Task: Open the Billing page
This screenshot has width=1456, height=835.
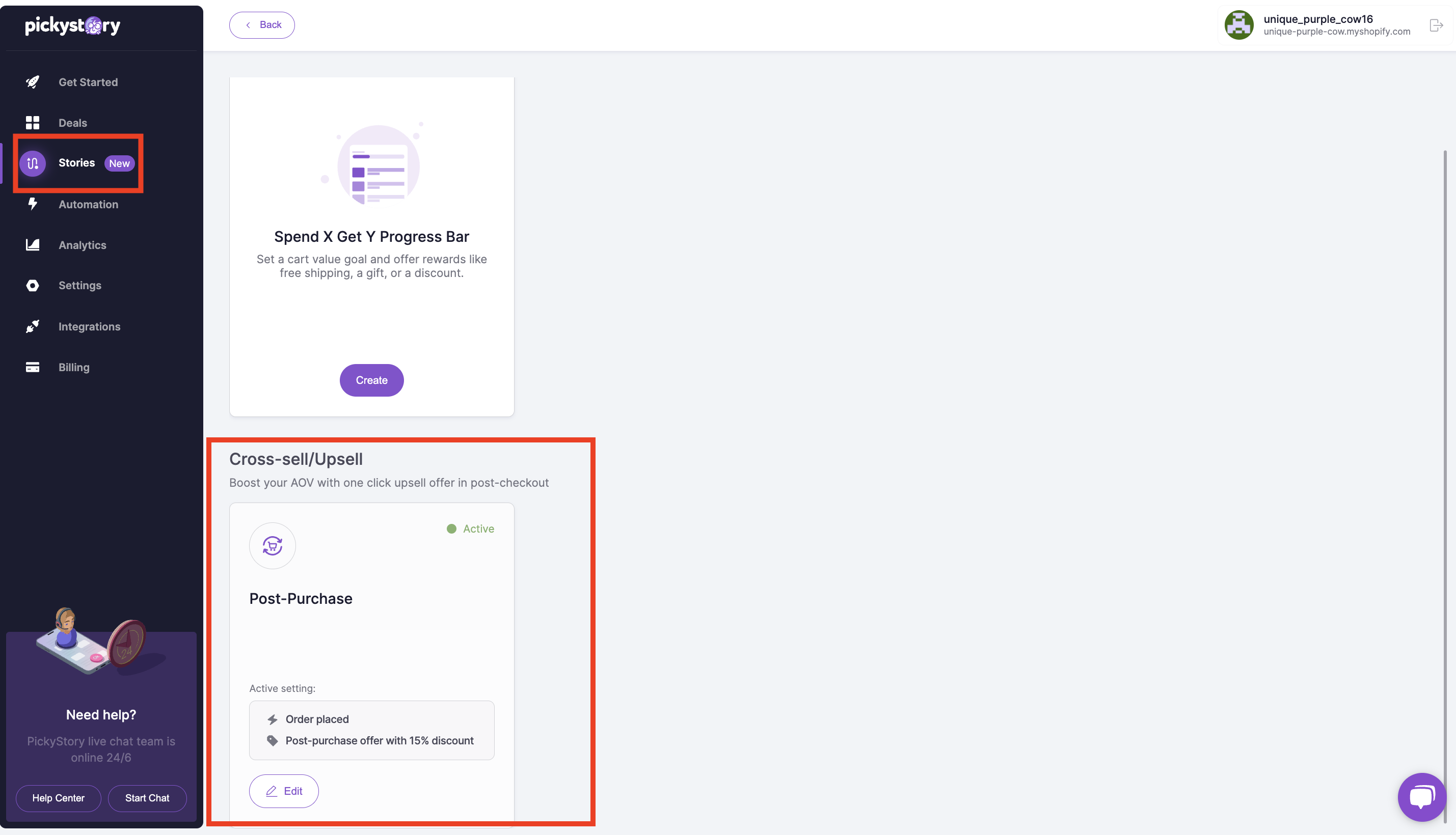Action: tap(74, 367)
